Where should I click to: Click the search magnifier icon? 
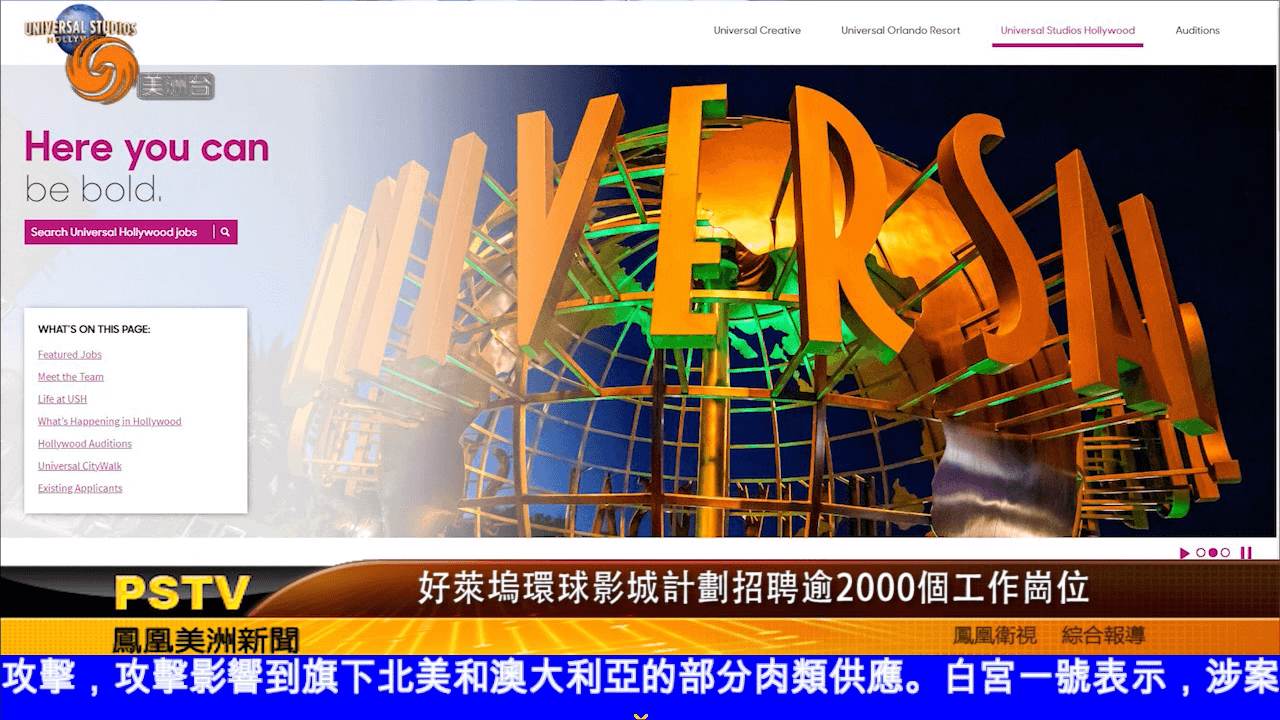(x=225, y=232)
